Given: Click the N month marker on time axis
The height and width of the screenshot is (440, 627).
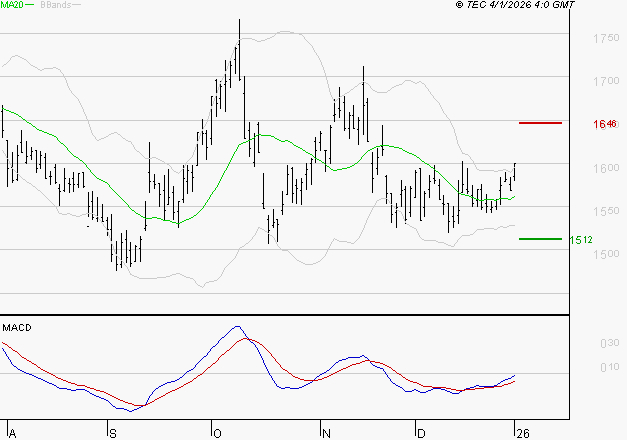Looking at the screenshot, I should point(326,434).
